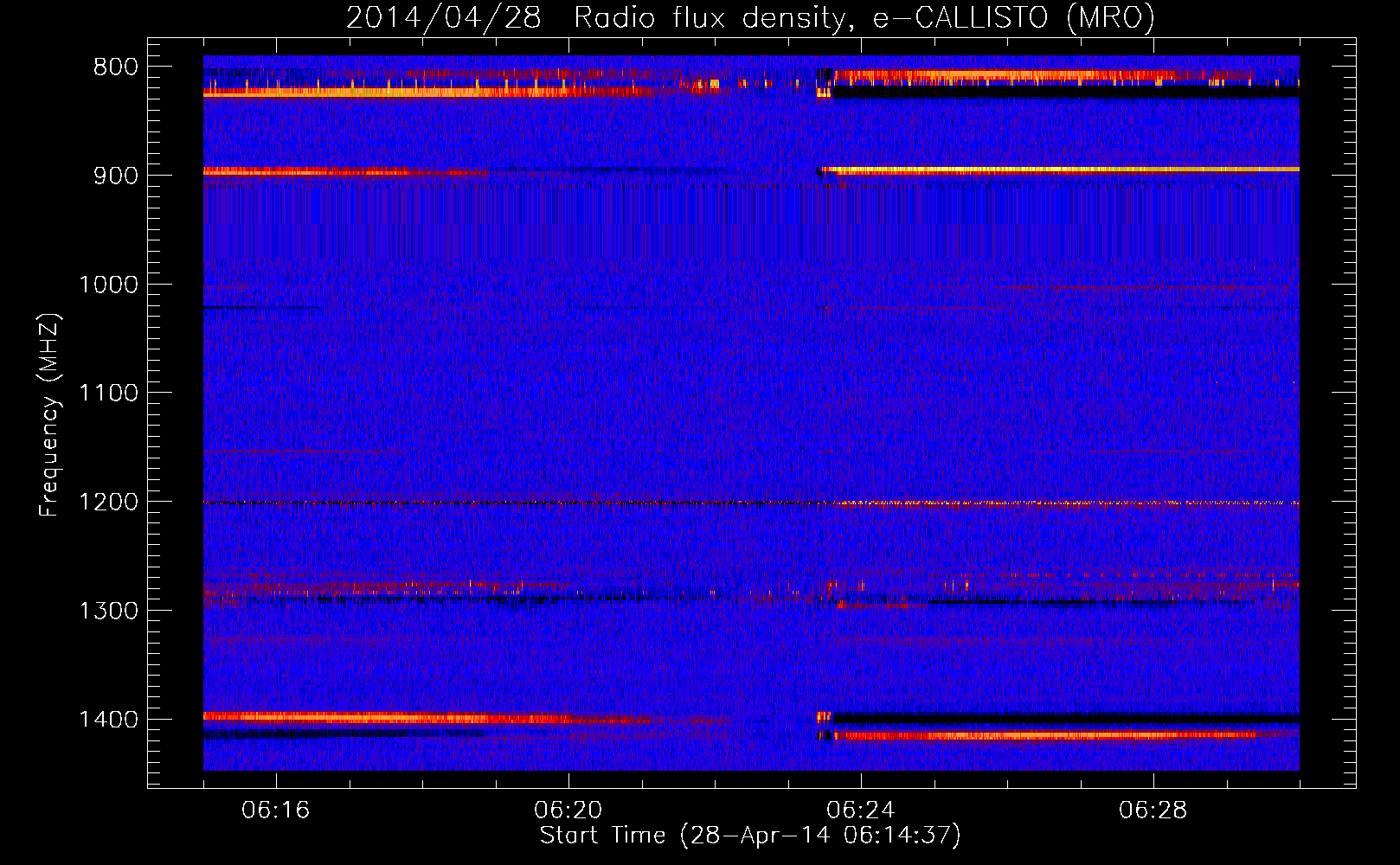This screenshot has width=1400, height=865.
Task: Click the 1300 frequency tick label
Action: [108, 612]
